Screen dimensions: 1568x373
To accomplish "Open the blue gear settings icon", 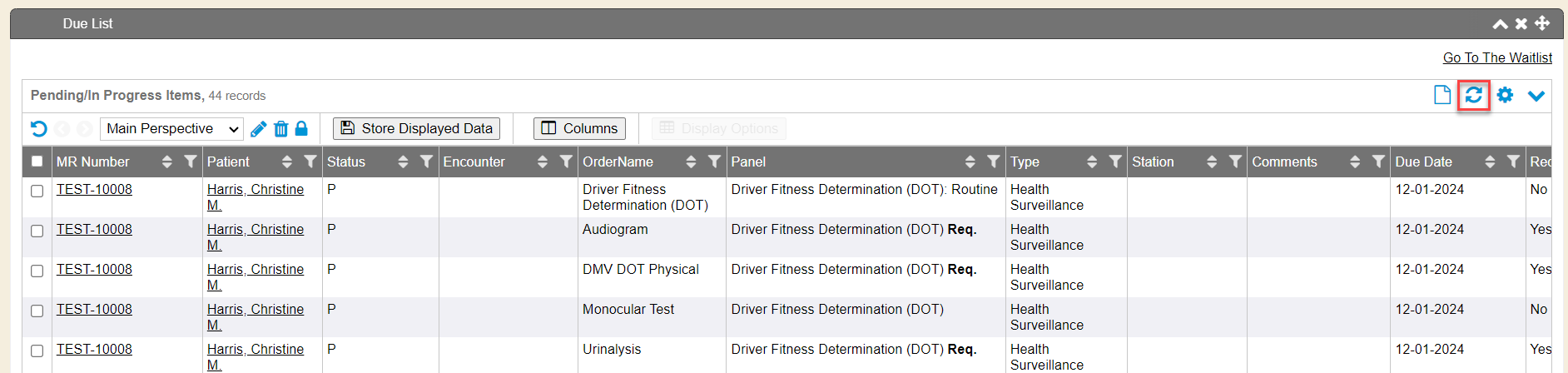I will tap(1505, 95).
